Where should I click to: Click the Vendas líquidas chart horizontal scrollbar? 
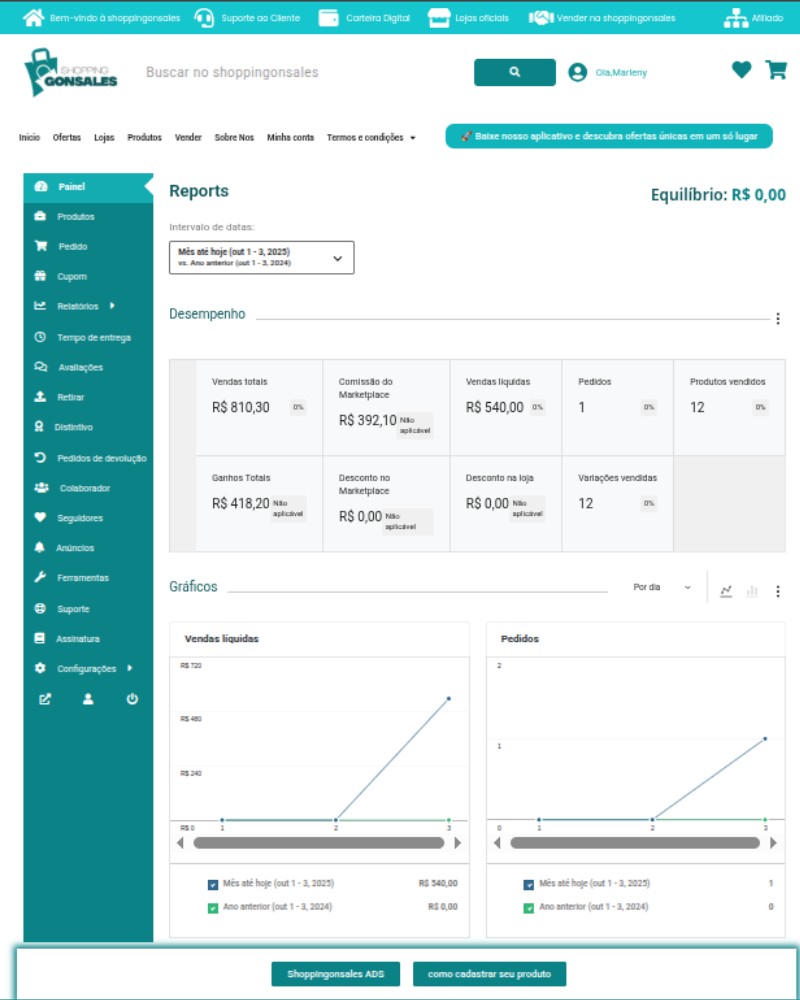318,843
